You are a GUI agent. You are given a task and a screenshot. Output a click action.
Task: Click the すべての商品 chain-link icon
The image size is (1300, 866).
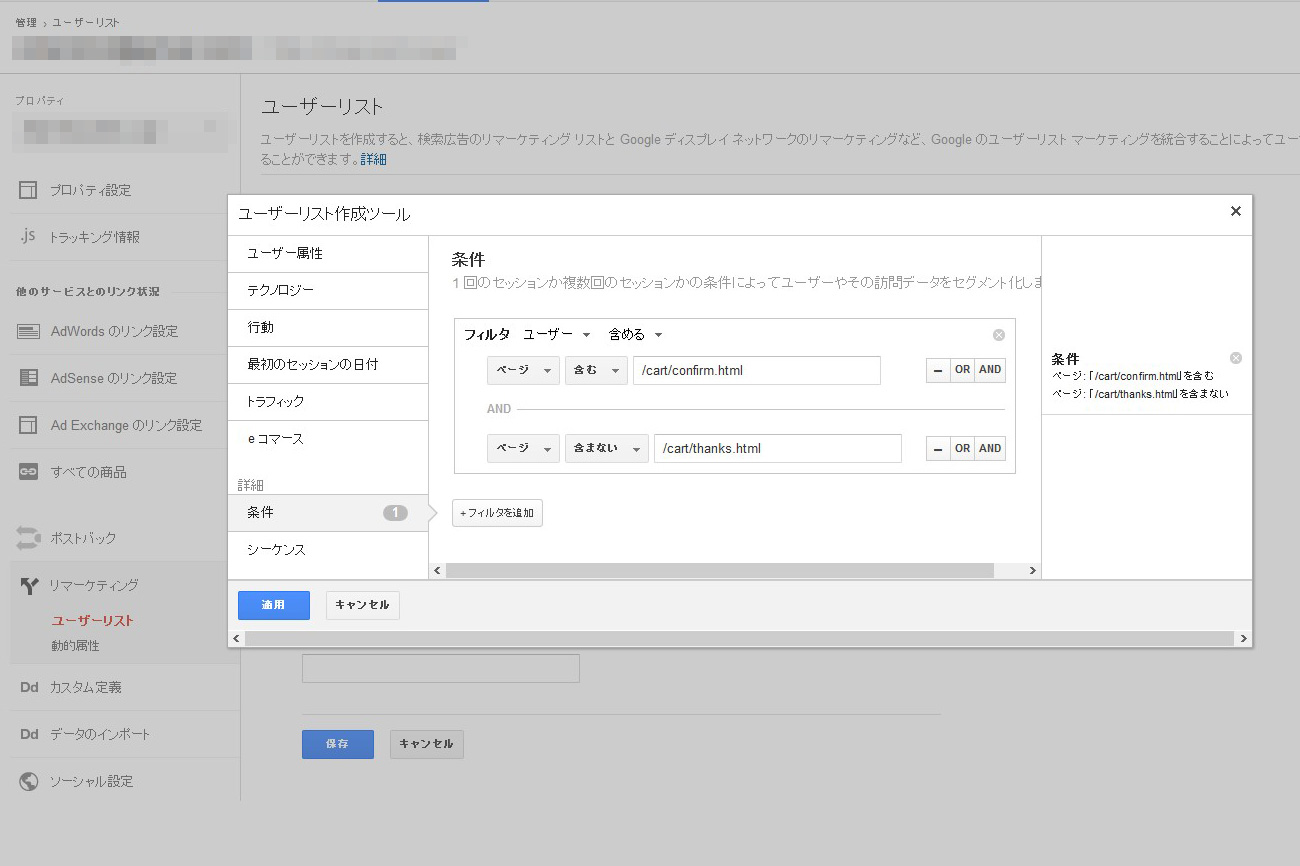tap(29, 472)
